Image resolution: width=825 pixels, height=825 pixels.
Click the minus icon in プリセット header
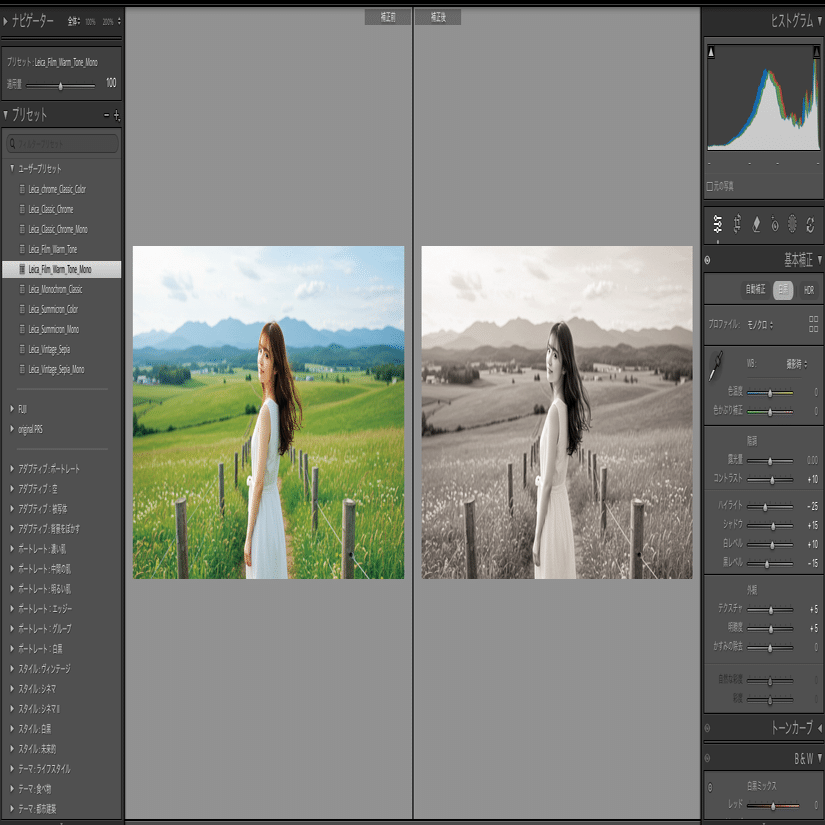(x=107, y=115)
